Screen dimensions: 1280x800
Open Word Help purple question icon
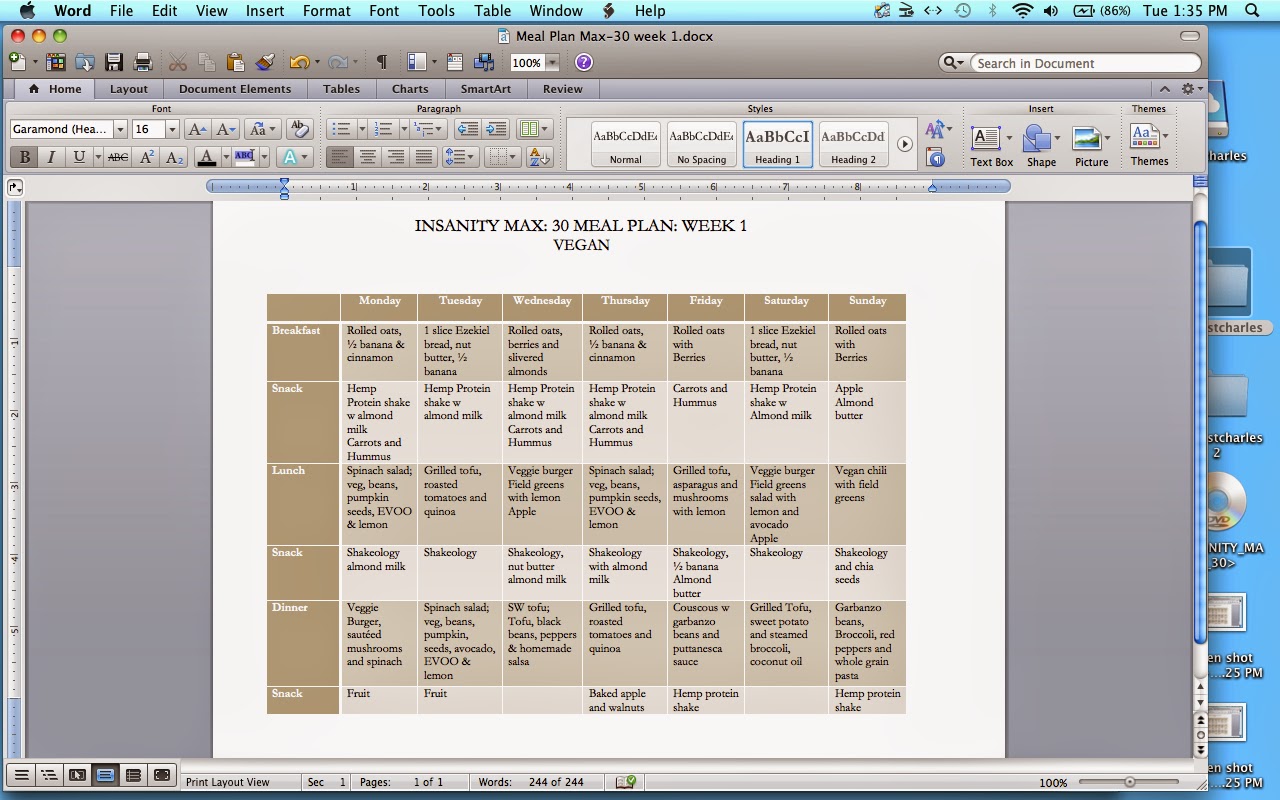point(584,62)
